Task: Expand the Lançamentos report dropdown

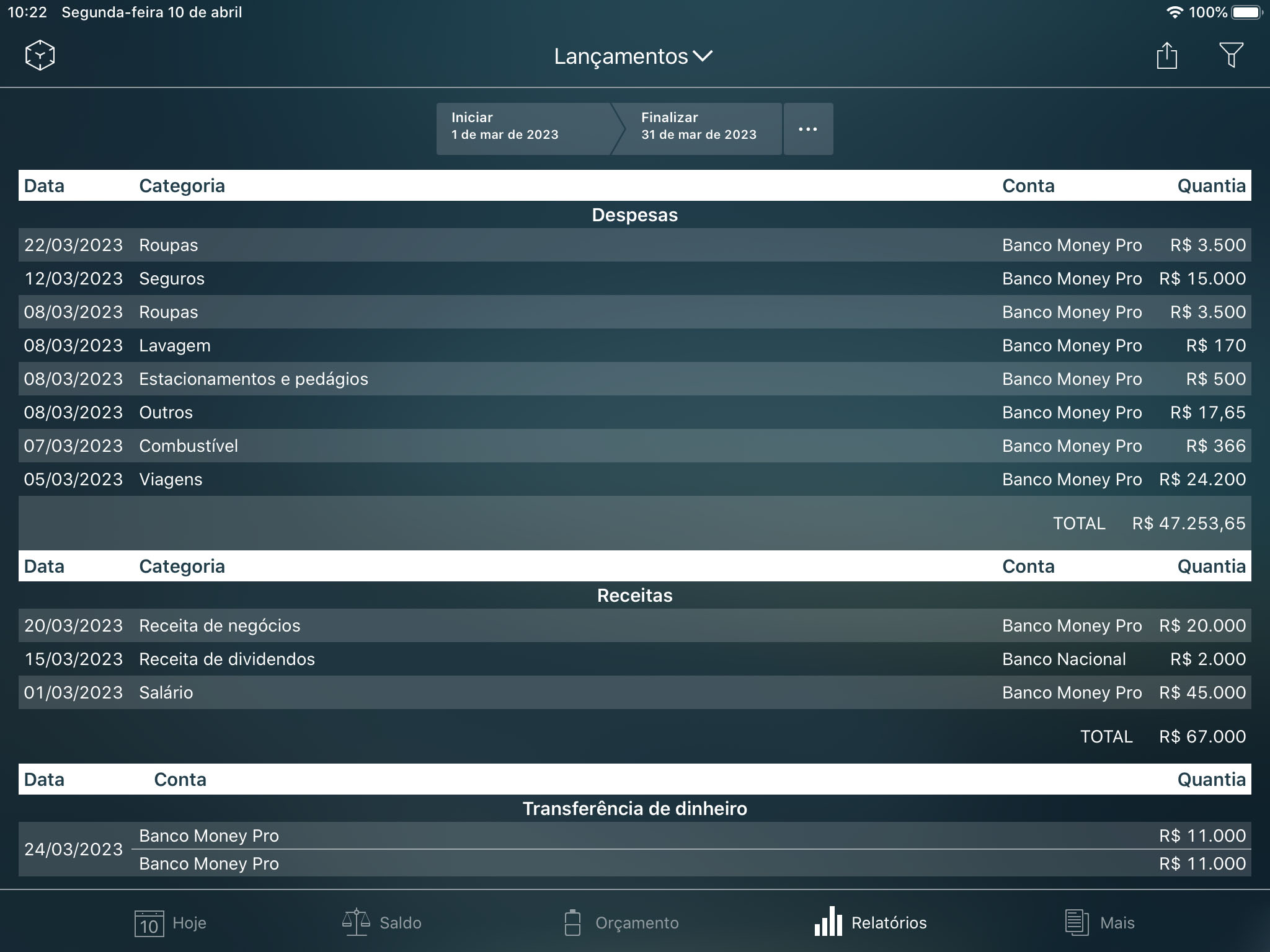Action: (634, 56)
